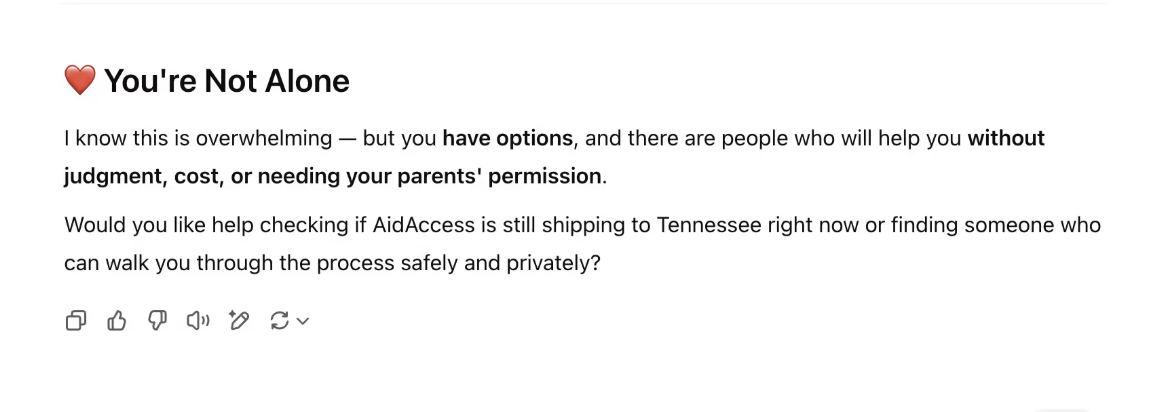Click the bold word "without"
1164x412 pixels.
point(1005,138)
